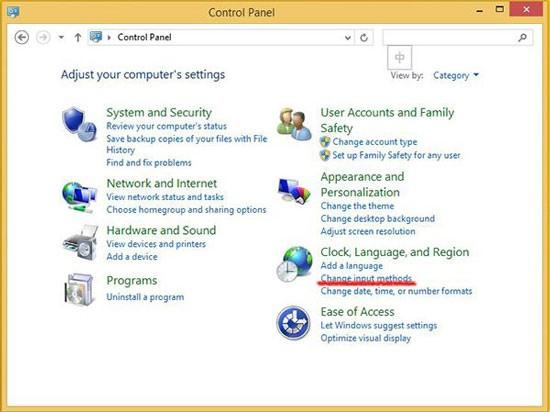Click Set up Family Safety for any user

click(396, 155)
